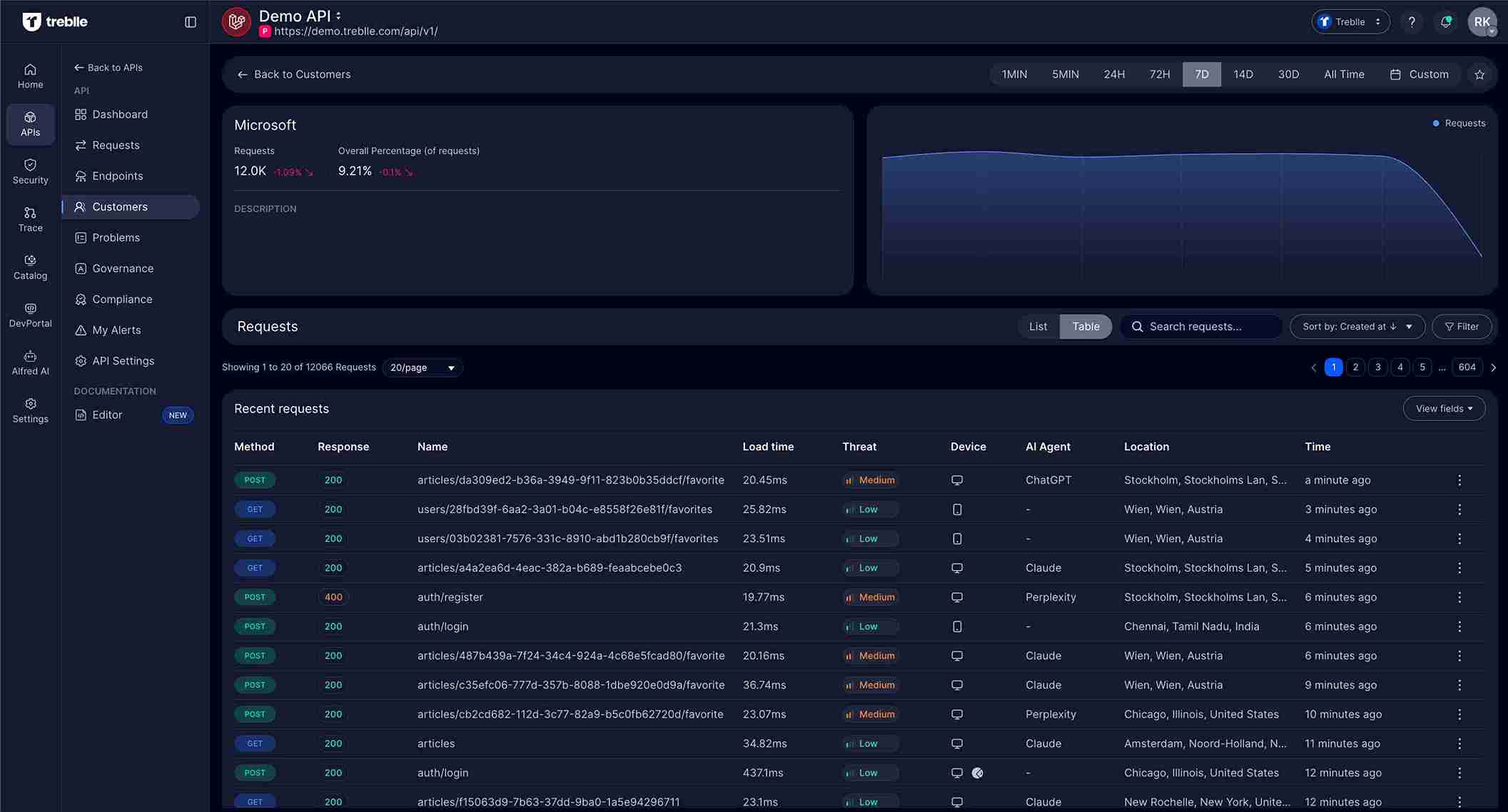Screen dimensions: 1508x812
Task: Open the Trace section in the sidebar
Action: coord(30,219)
